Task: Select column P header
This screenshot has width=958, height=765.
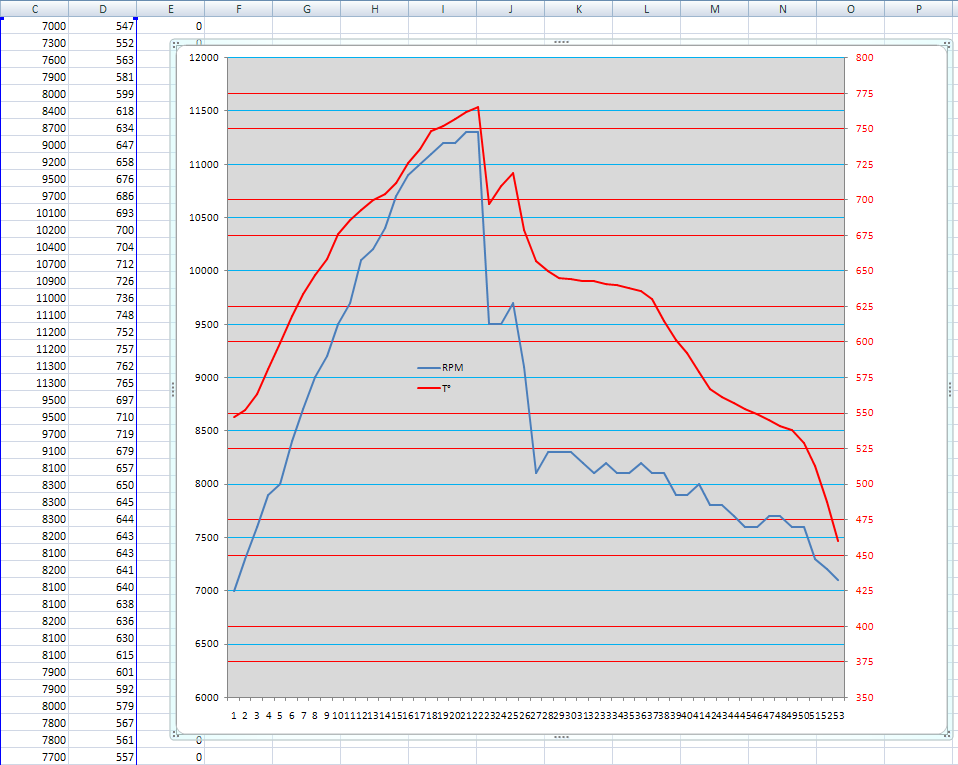Action: coord(919,9)
